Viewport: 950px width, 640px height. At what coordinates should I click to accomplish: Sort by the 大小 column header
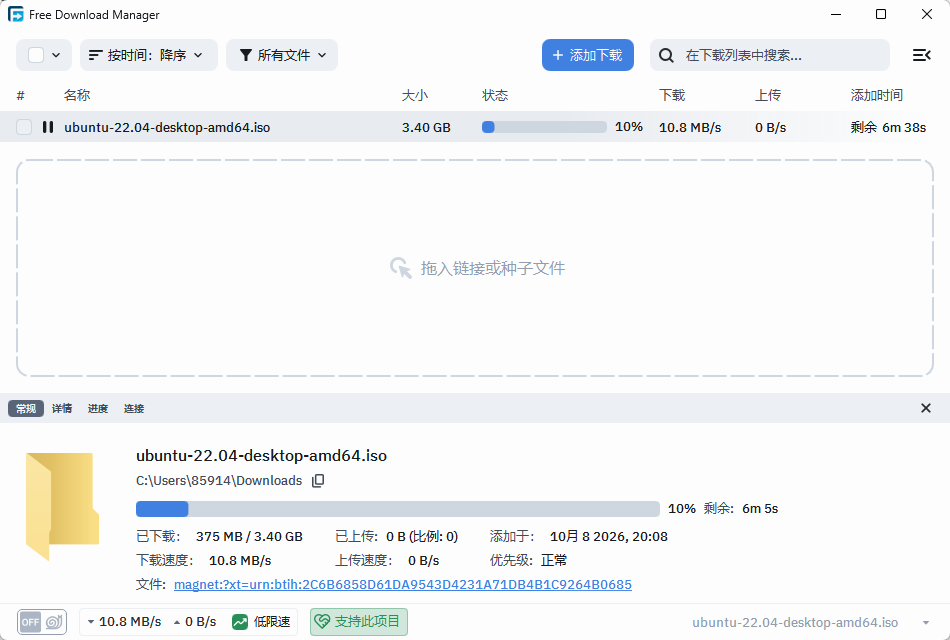pos(415,95)
